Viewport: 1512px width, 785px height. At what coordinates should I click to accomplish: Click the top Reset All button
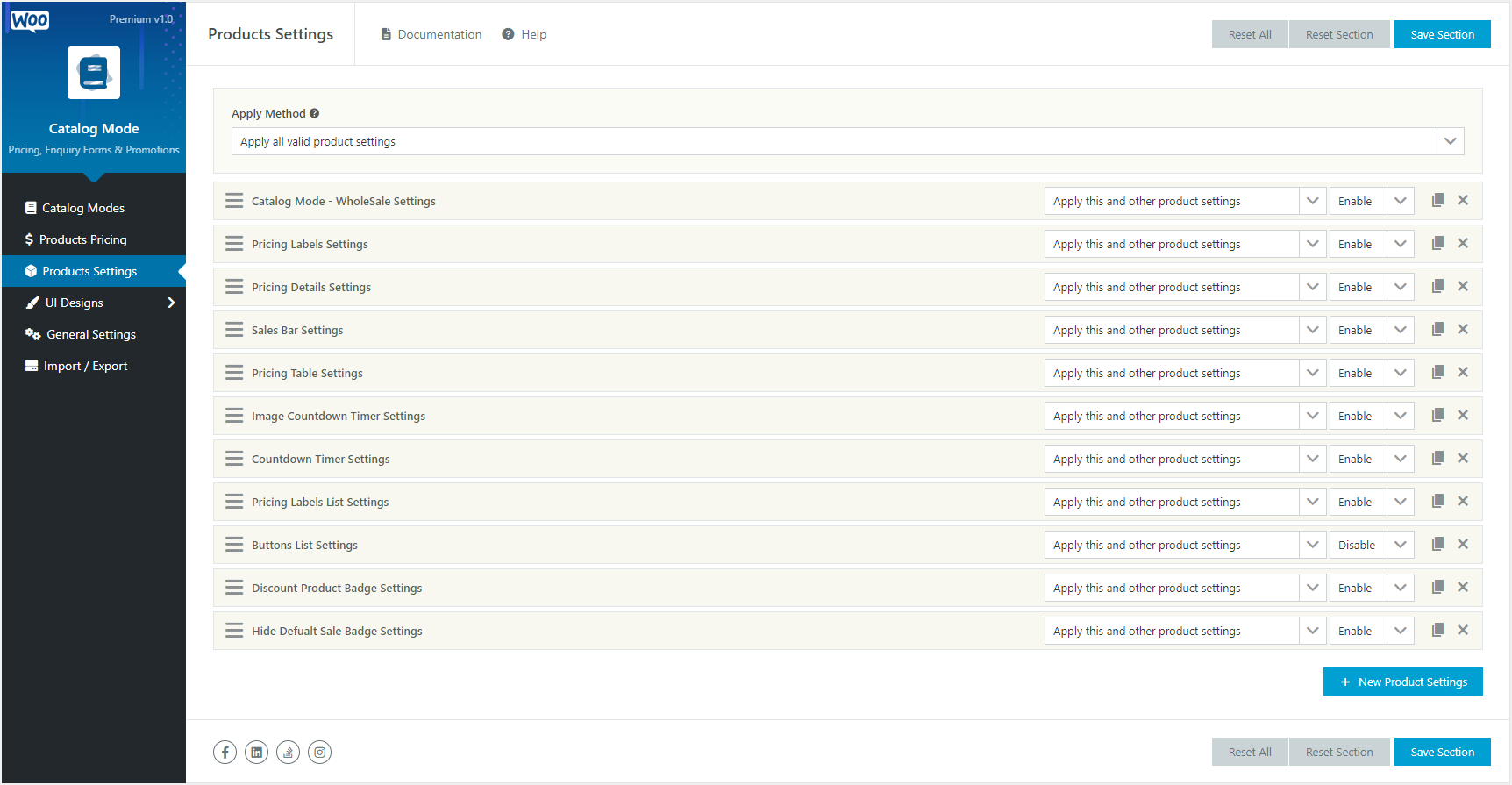(x=1250, y=34)
